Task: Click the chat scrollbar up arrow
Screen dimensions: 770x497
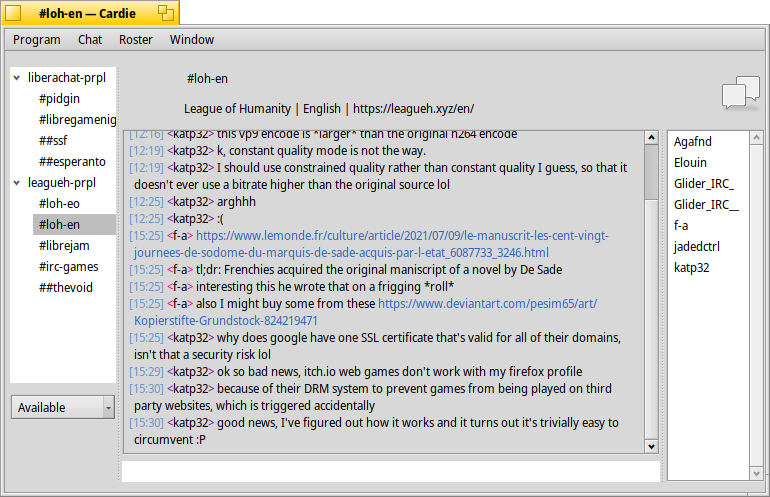Action: (651, 138)
